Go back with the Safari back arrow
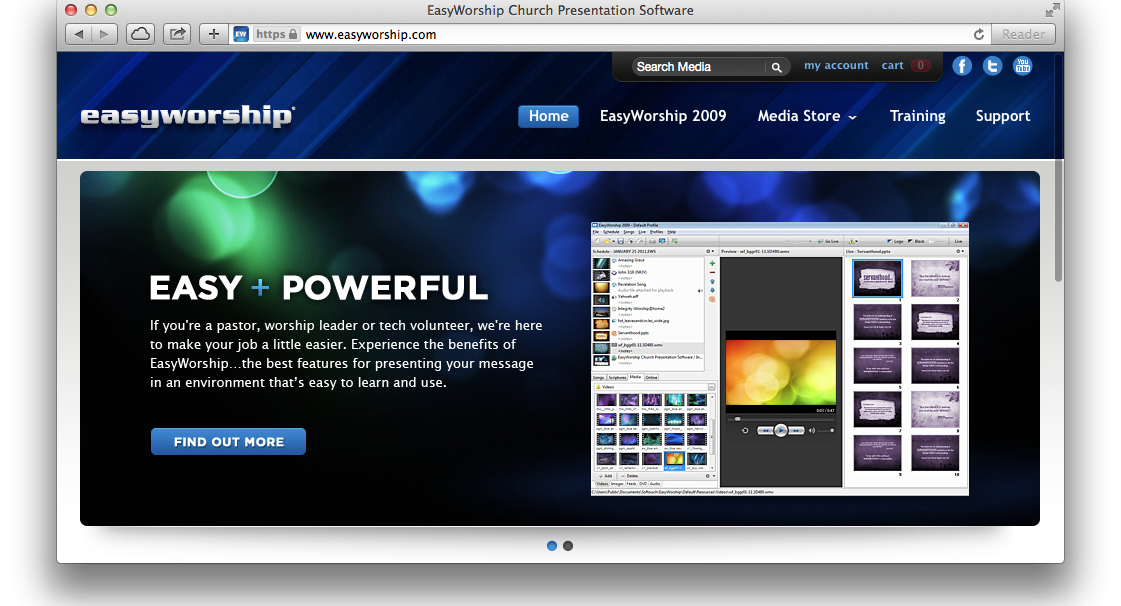The width and height of the screenshot is (1121, 606). [79, 34]
